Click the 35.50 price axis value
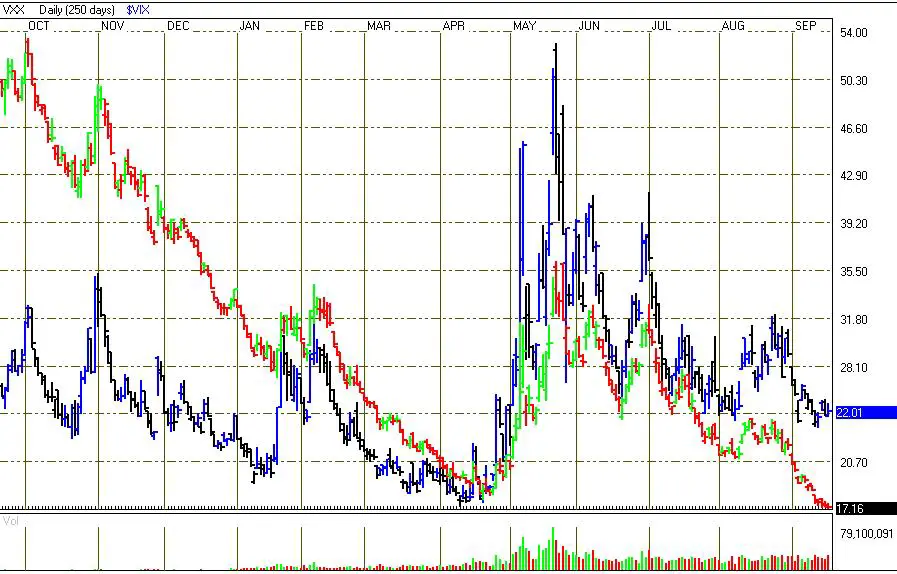 854,272
